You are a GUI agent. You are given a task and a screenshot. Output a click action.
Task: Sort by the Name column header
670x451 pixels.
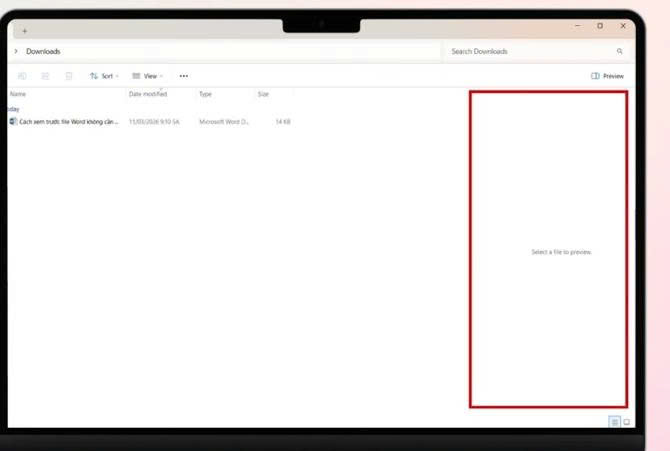pyautogui.click(x=18, y=94)
